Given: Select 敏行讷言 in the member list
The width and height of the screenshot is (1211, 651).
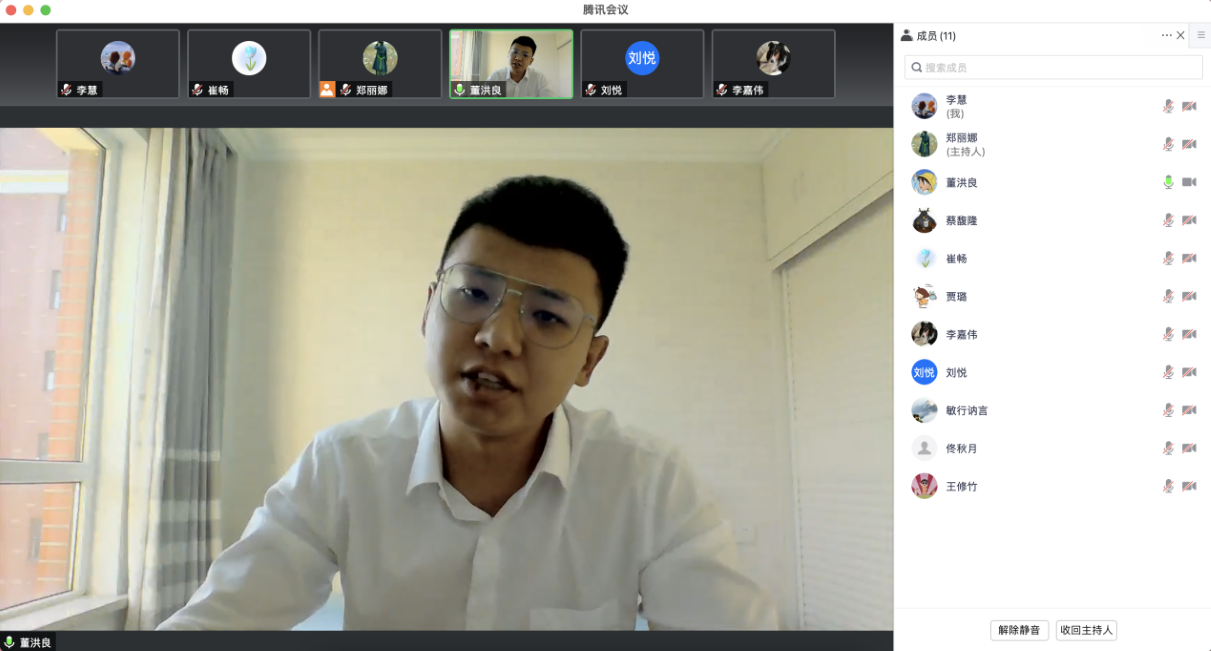Looking at the screenshot, I should click(966, 410).
